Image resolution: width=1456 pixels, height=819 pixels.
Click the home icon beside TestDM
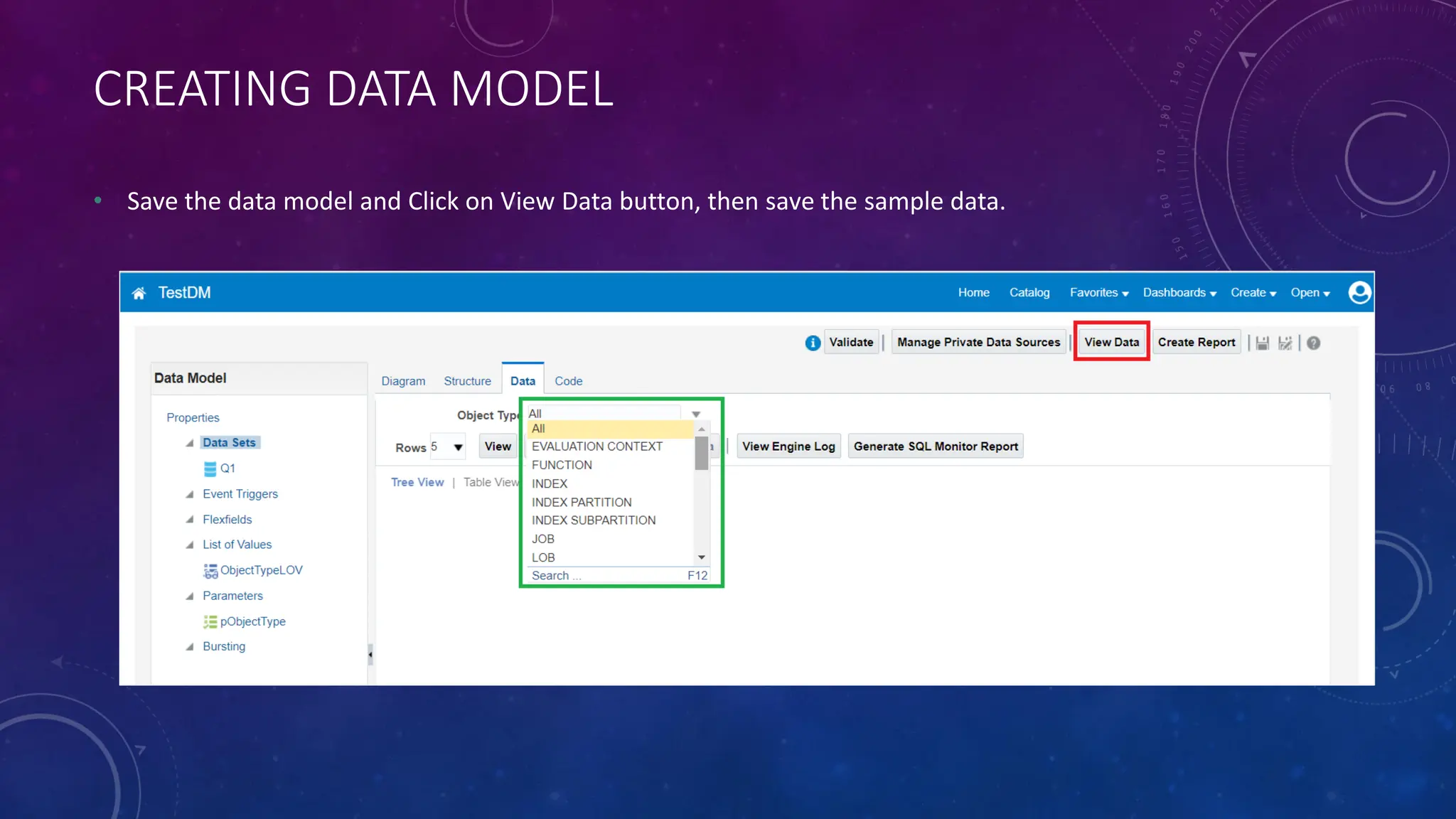139,293
